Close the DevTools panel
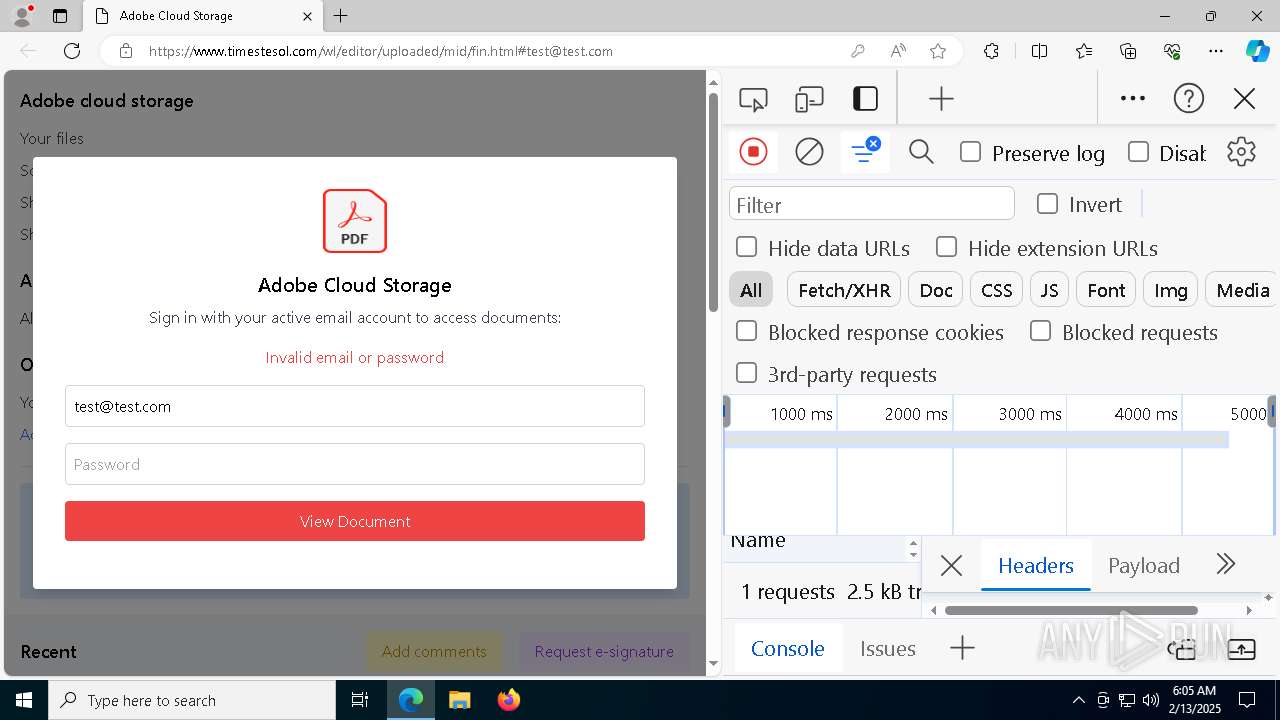Viewport: 1280px width, 720px height. coord(1244,98)
